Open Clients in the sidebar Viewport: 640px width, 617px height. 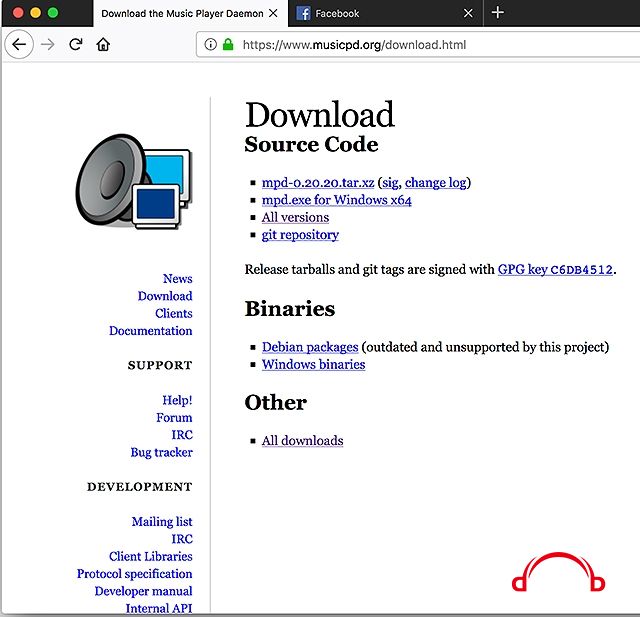[173, 313]
